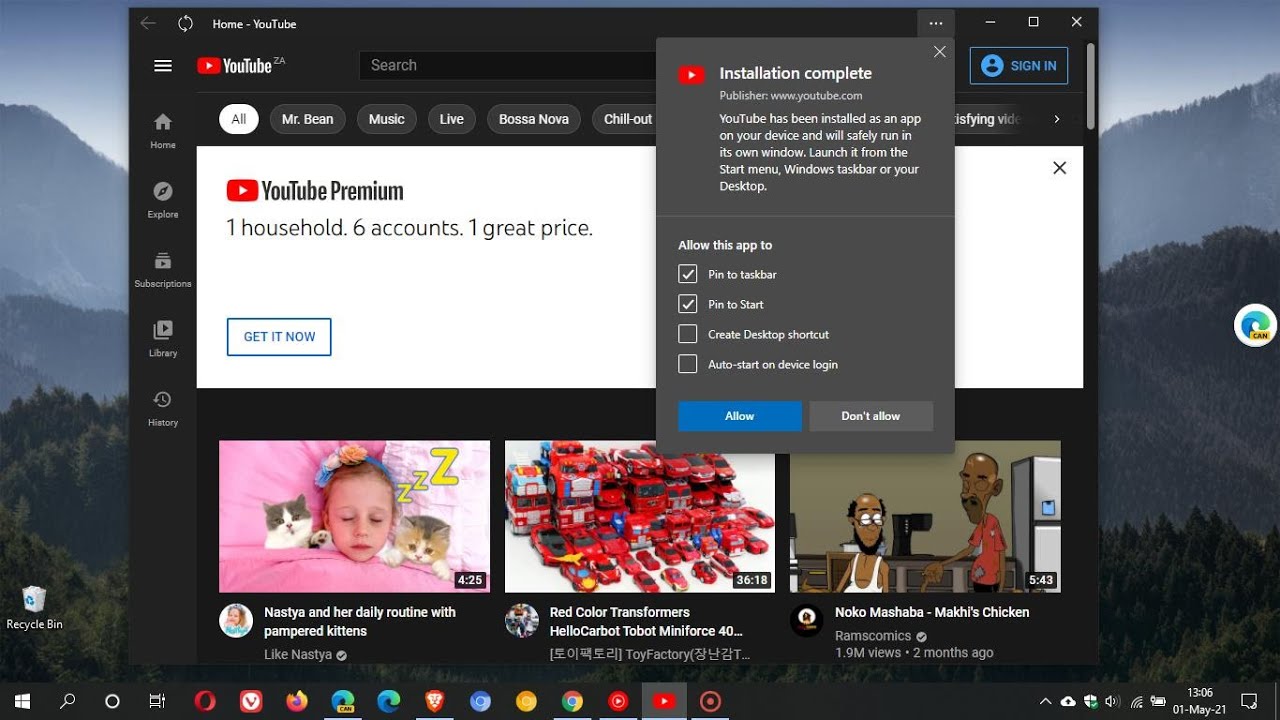The height and width of the screenshot is (720, 1280).
Task: Launch Firefox from the taskbar
Action: point(297,701)
